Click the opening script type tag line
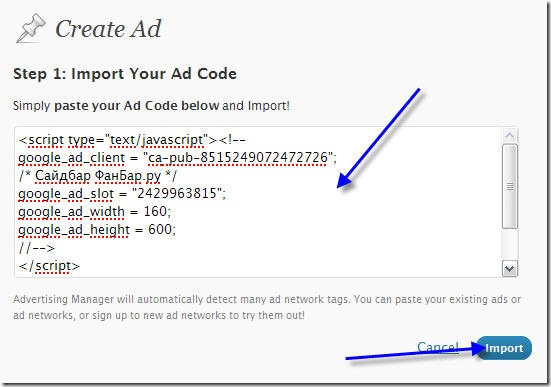The height and width of the screenshot is (387, 551). [132, 140]
